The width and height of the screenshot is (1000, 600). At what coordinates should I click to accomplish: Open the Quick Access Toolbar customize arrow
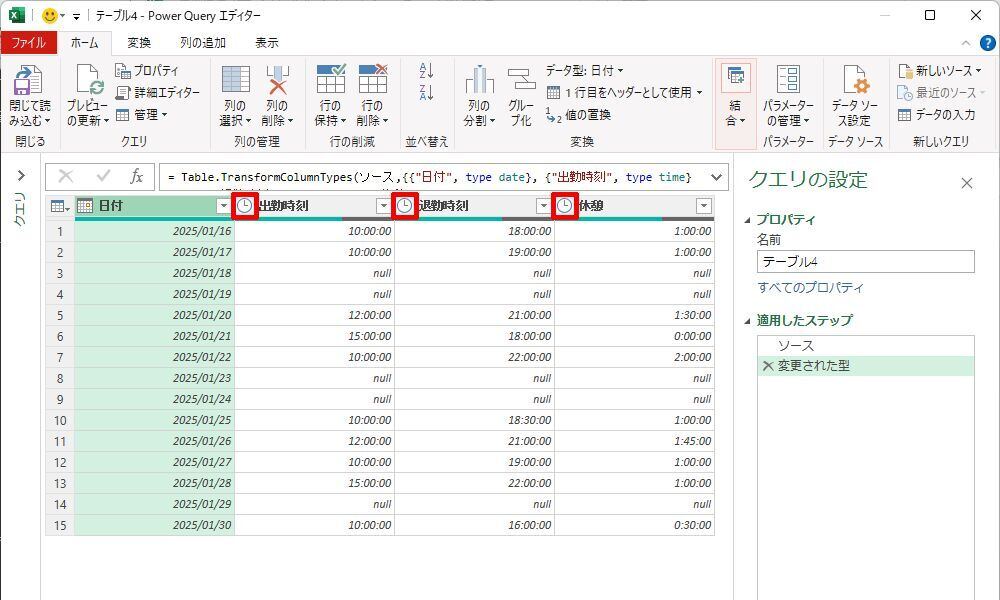point(76,16)
